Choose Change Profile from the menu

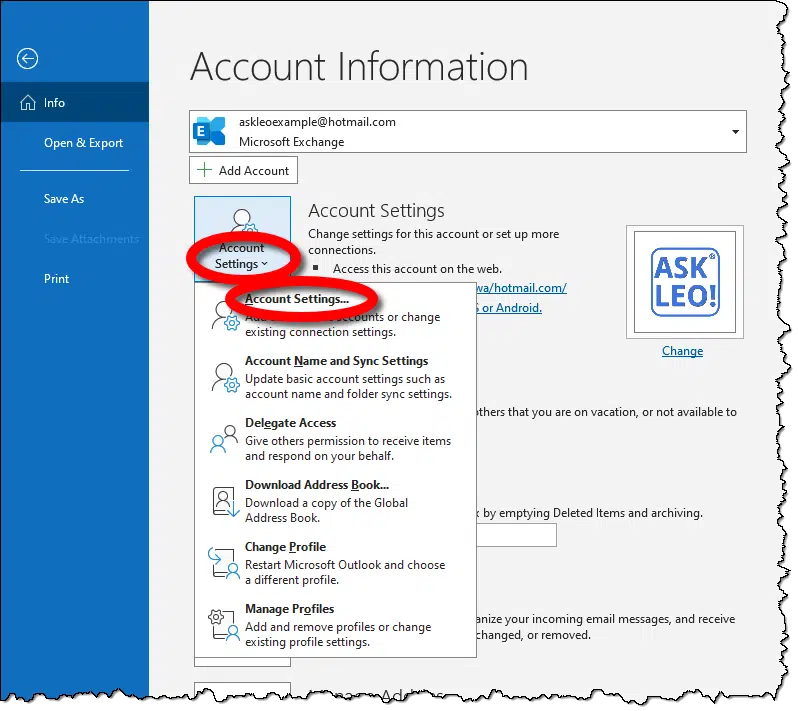335,563
